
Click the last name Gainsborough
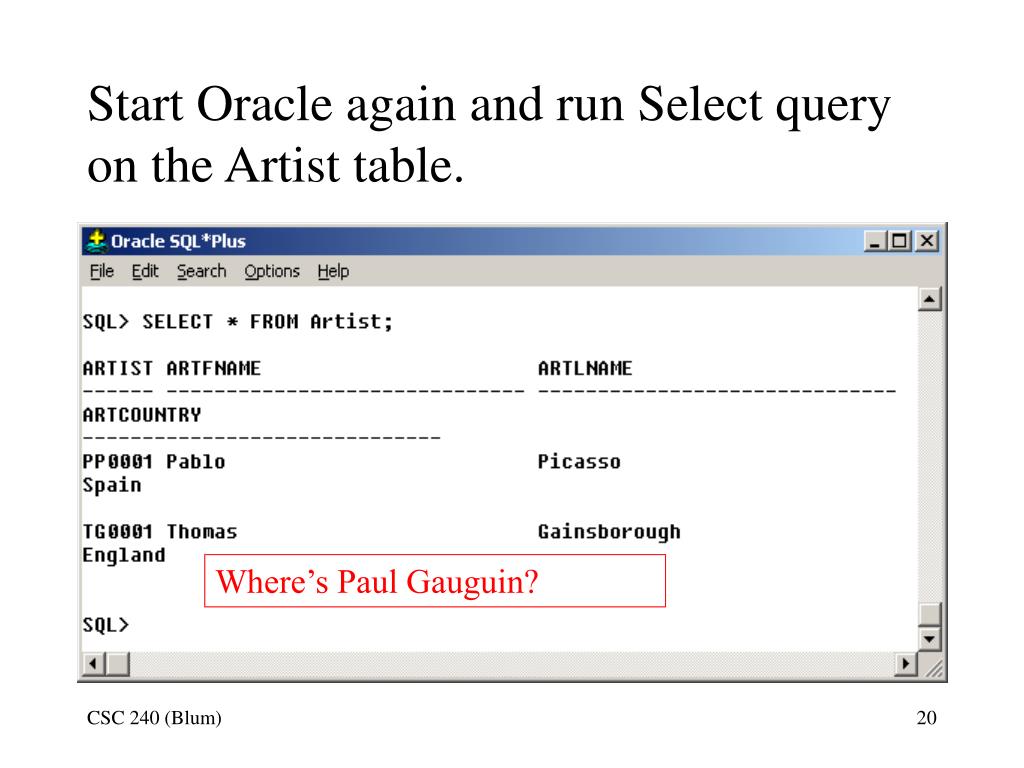[x=609, y=532]
